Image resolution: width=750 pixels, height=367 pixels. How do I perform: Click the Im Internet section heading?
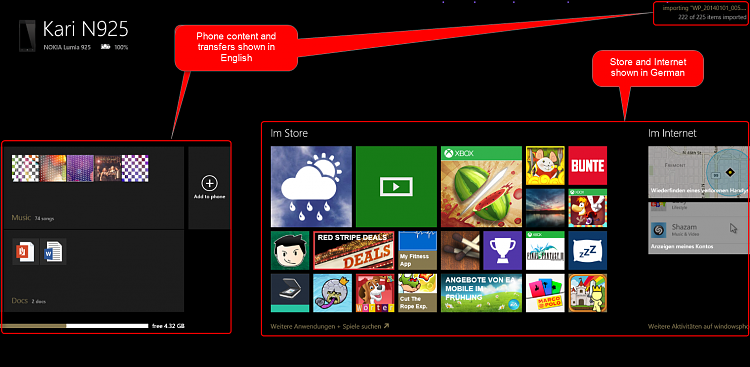pos(672,133)
